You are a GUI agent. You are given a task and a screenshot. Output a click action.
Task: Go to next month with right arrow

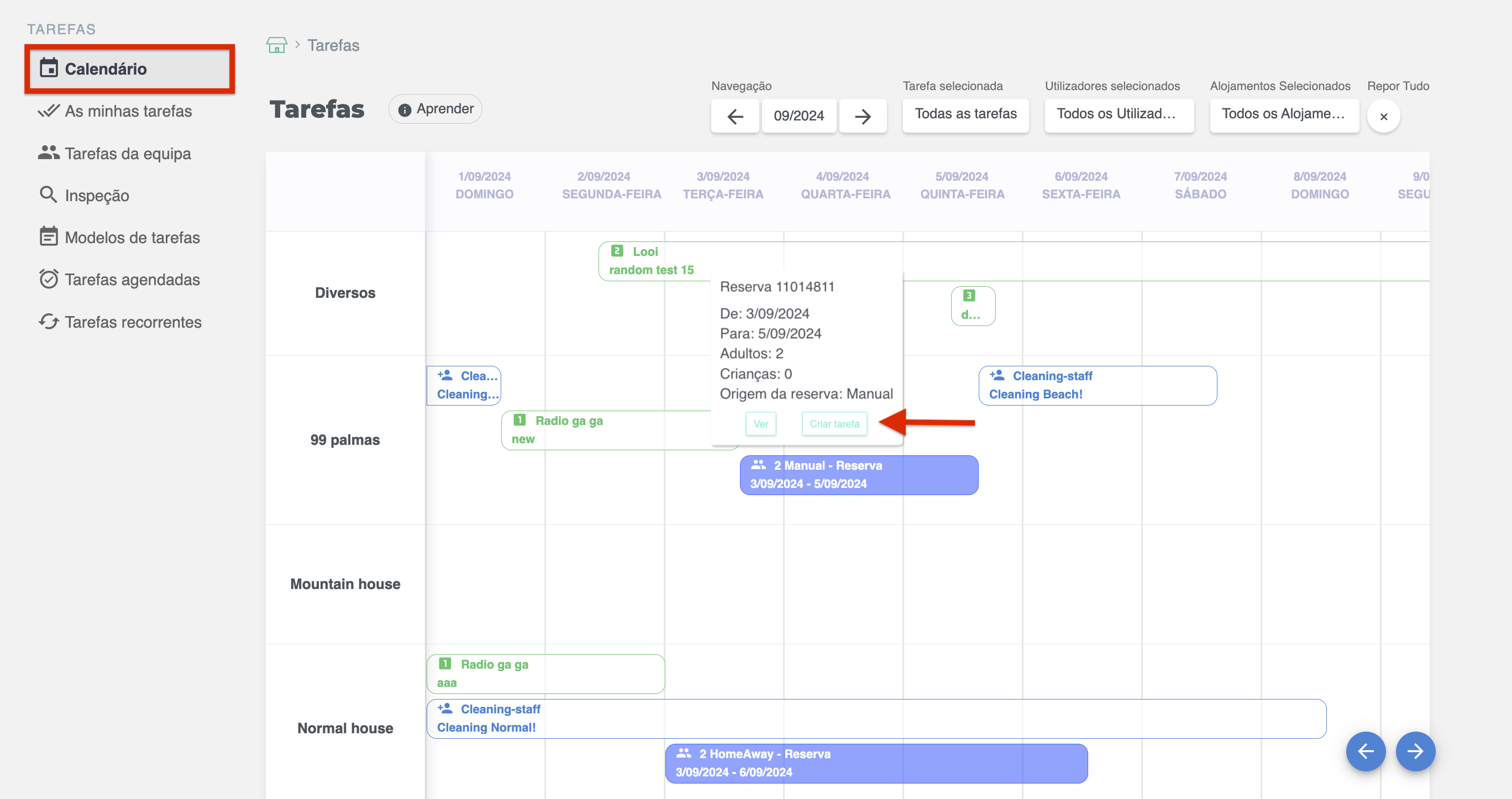862,116
